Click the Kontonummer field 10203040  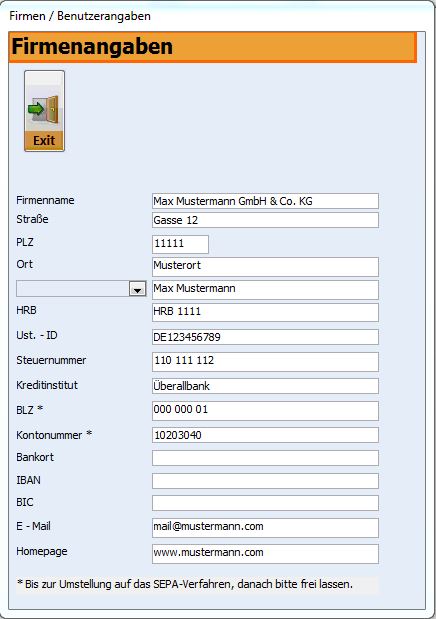coord(265,435)
